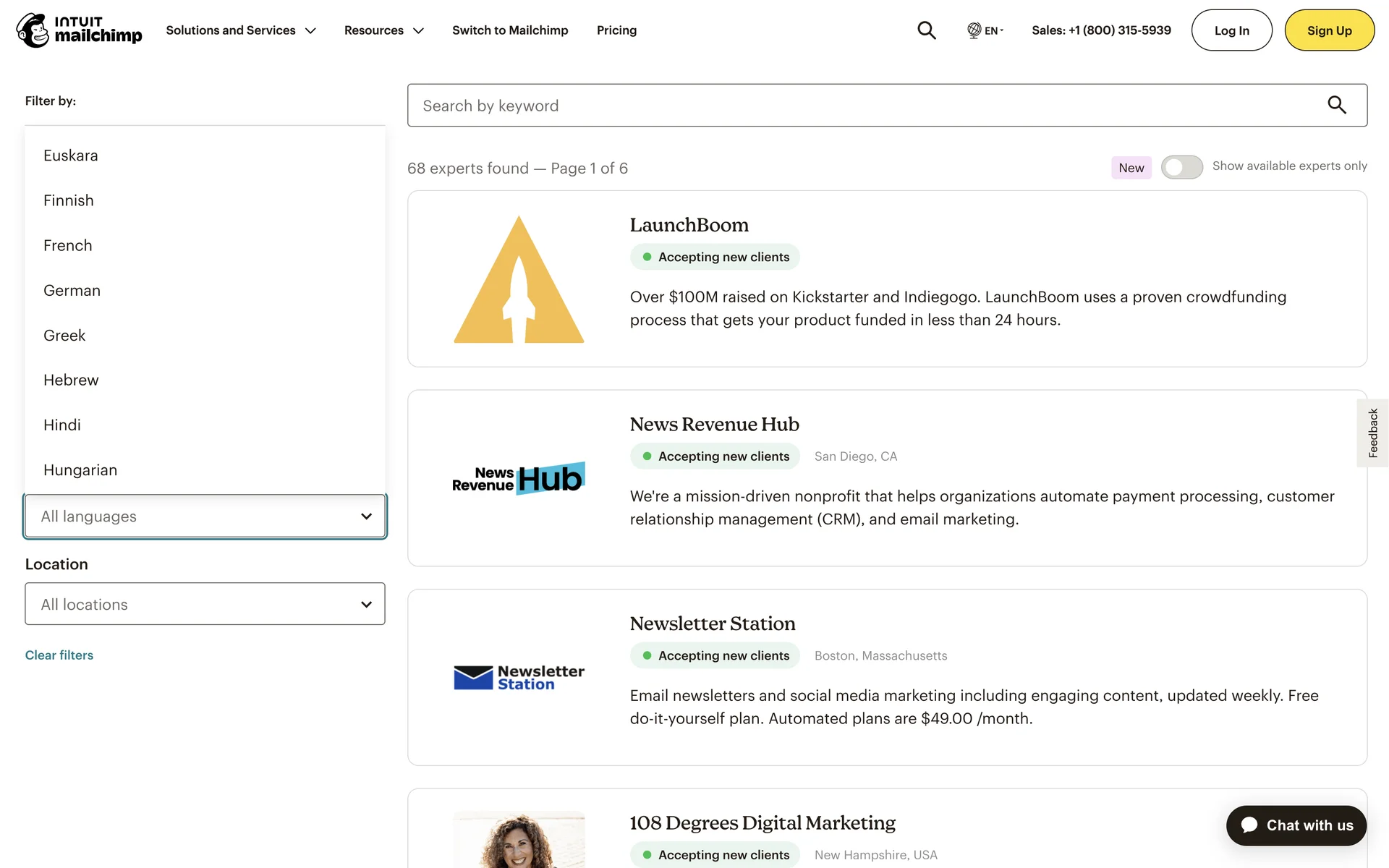Open the All locations dropdown
Viewport: 1389px width, 868px height.
click(x=205, y=604)
